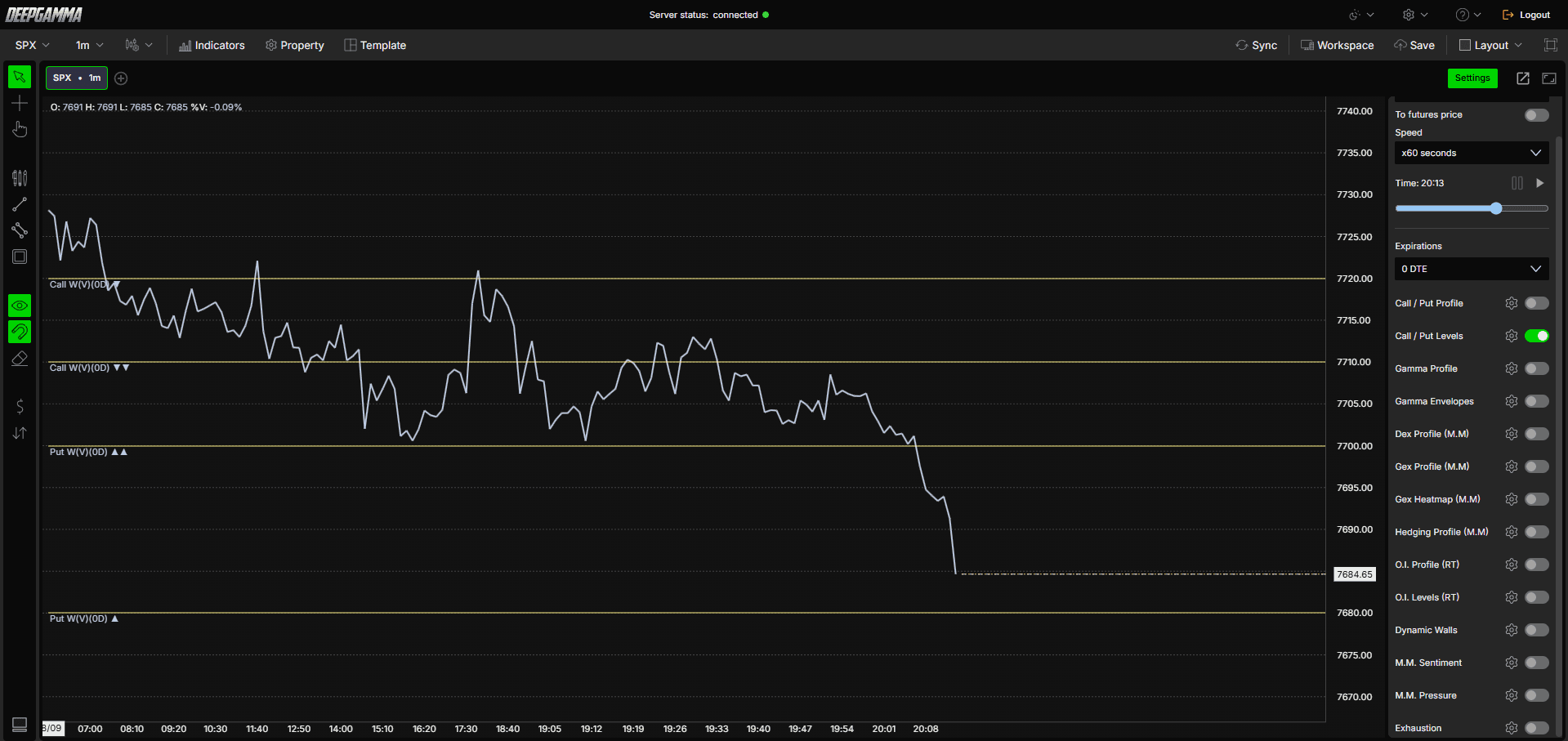Screen dimensions: 1568x741
Task: Click the up-down arrows sort tool
Action: click(20, 433)
